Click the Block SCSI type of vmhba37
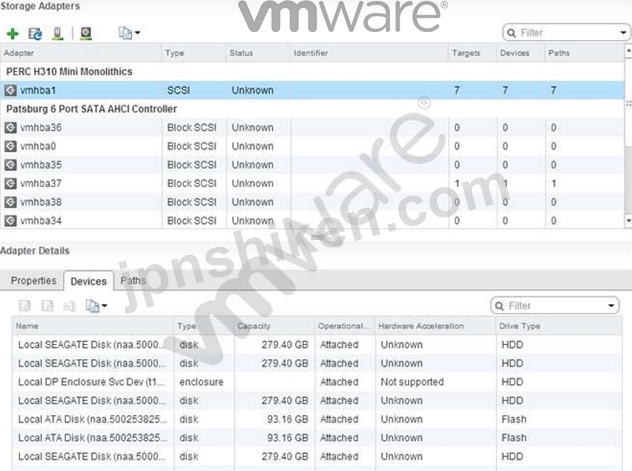This screenshot has height=471, width=632. click(x=192, y=183)
